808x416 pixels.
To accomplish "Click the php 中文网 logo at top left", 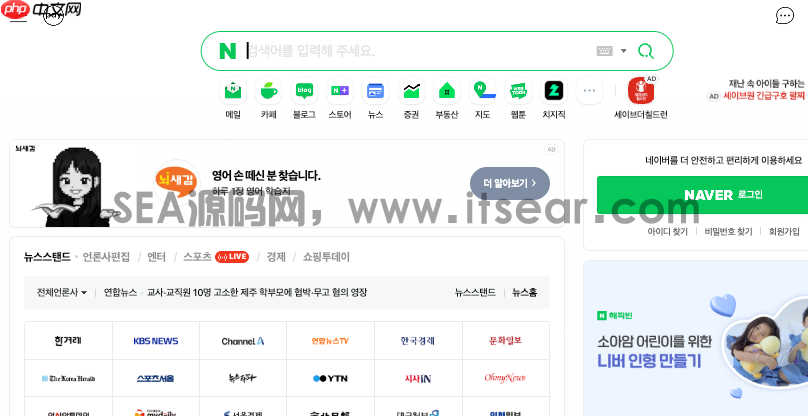I will click(41, 10).
